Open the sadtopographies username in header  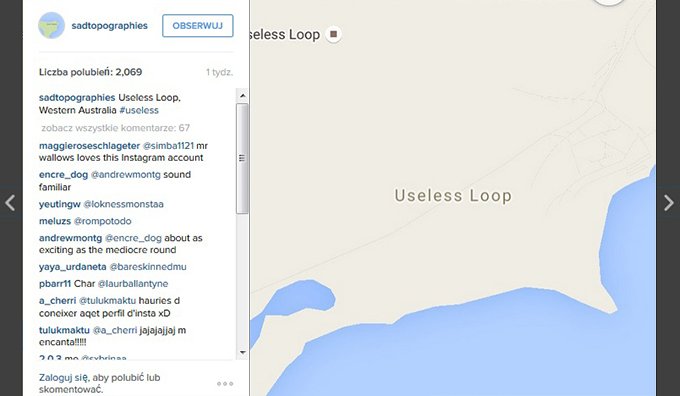coord(110,26)
